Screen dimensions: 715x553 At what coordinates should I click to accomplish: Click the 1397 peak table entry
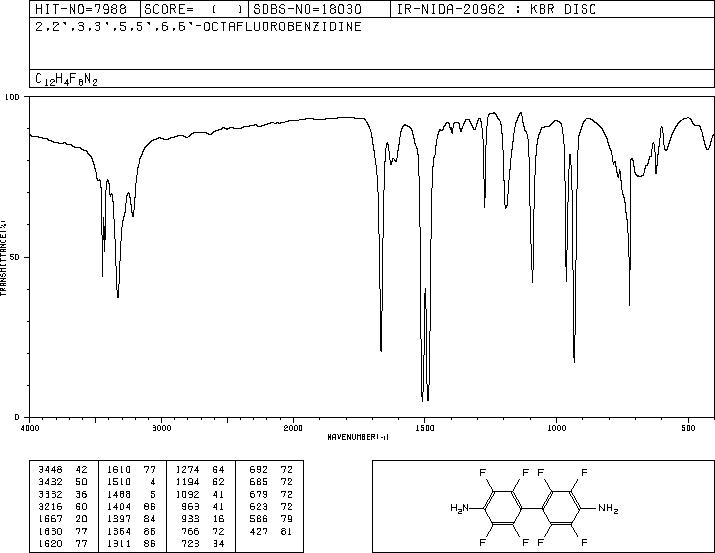pyautogui.click(x=119, y=519)
